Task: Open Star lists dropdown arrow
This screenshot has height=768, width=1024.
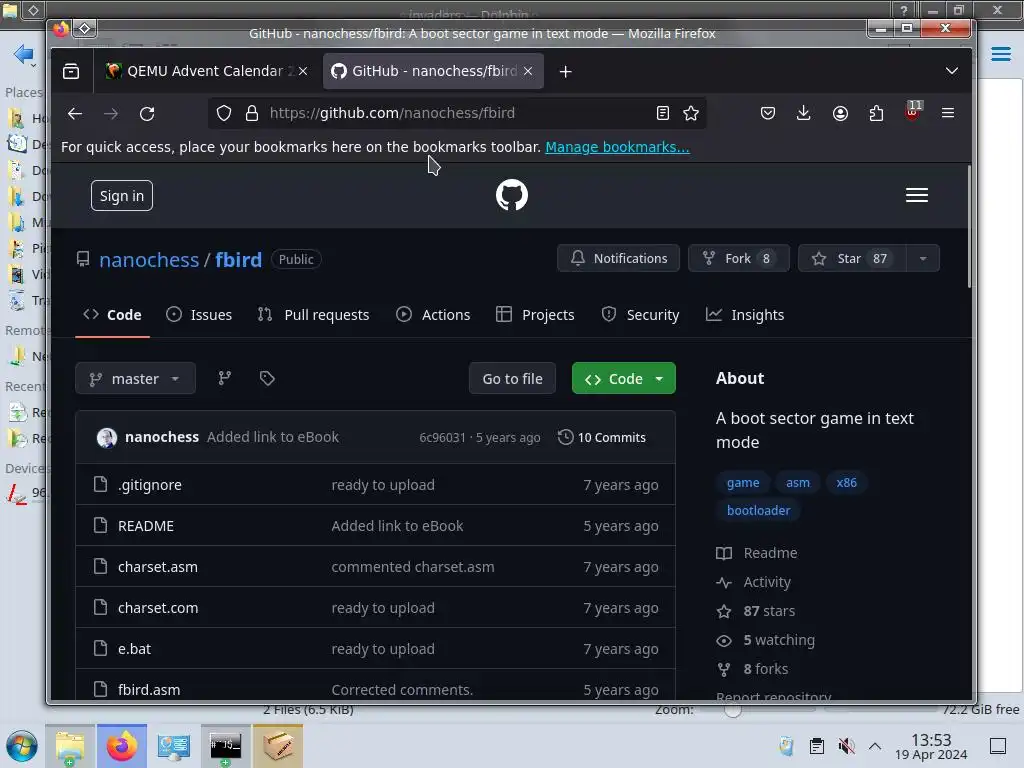Action: point(923,259)
